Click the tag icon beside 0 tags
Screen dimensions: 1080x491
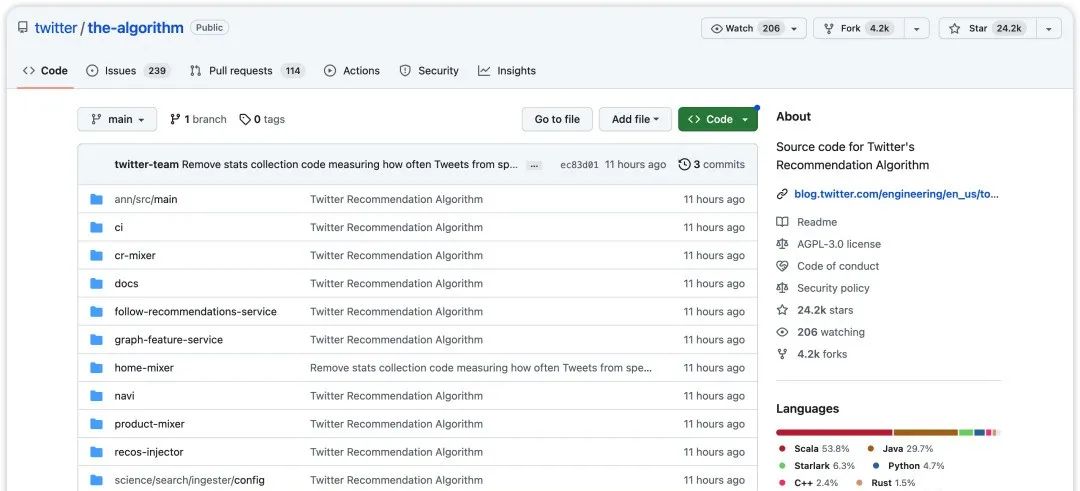coord(245,119)
